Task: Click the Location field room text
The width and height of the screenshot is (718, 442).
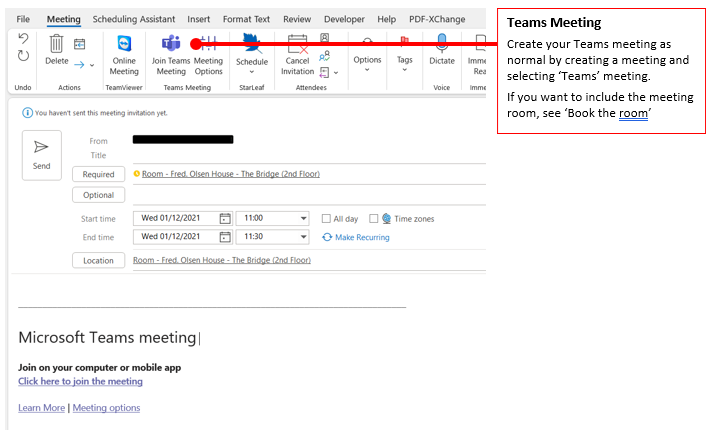Action: (222, 260)
